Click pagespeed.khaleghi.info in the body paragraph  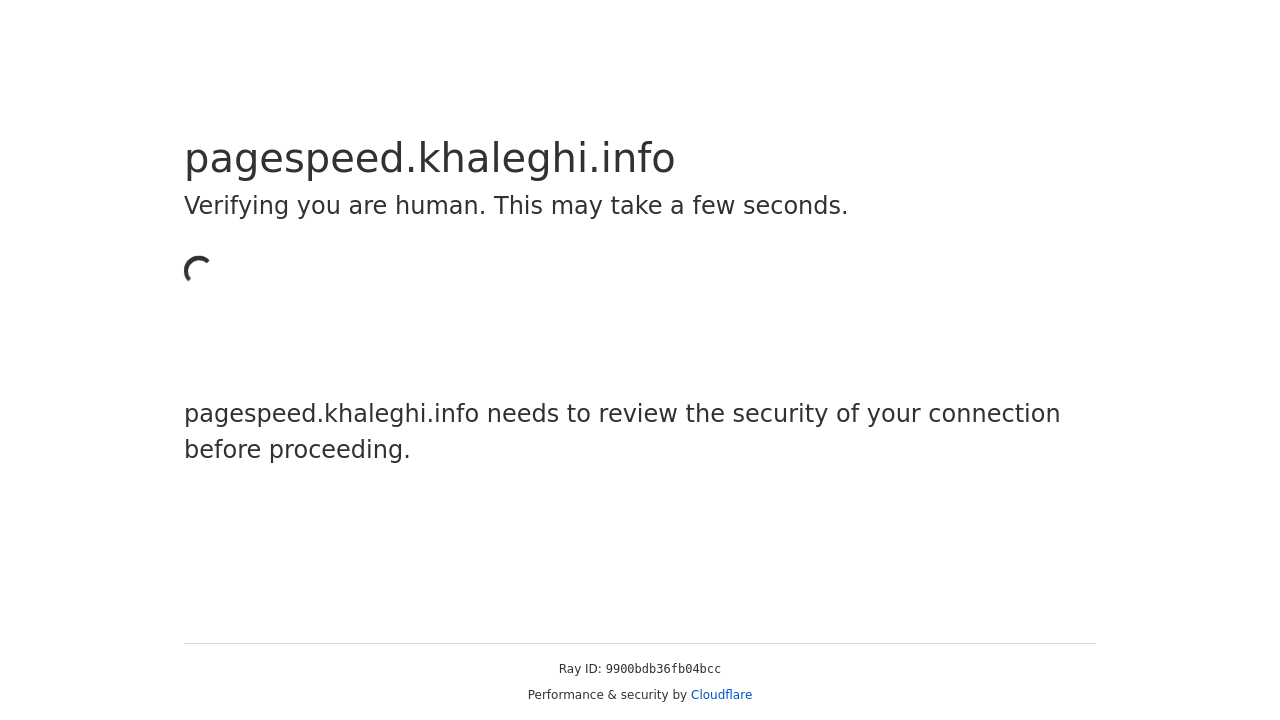(331, 414)
